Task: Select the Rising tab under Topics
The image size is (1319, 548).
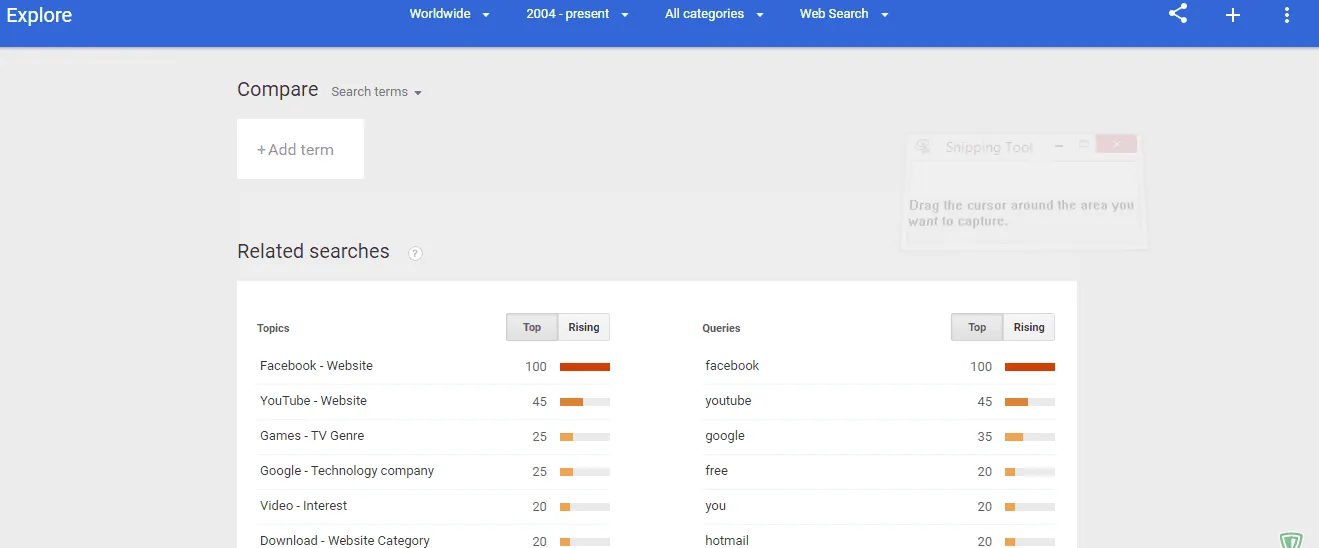Action: tap(584, 327)
